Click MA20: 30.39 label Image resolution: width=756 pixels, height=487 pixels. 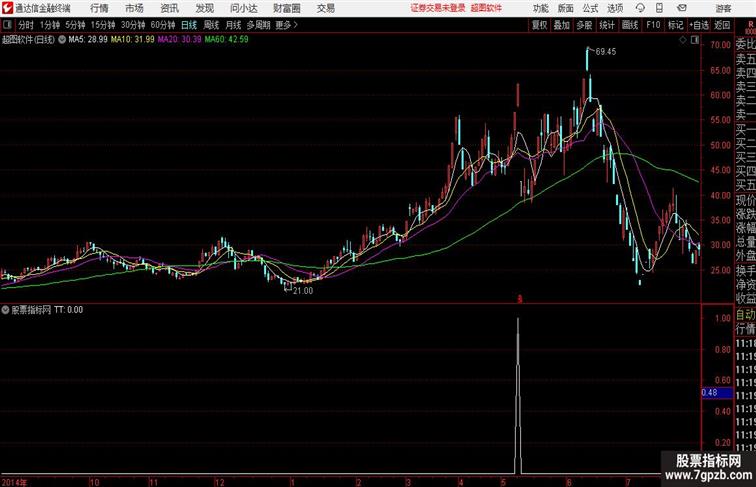tap(179, 40)
